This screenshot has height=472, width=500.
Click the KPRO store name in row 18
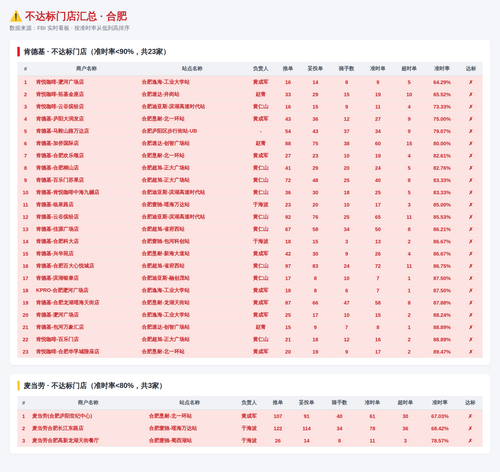(62, 290)
